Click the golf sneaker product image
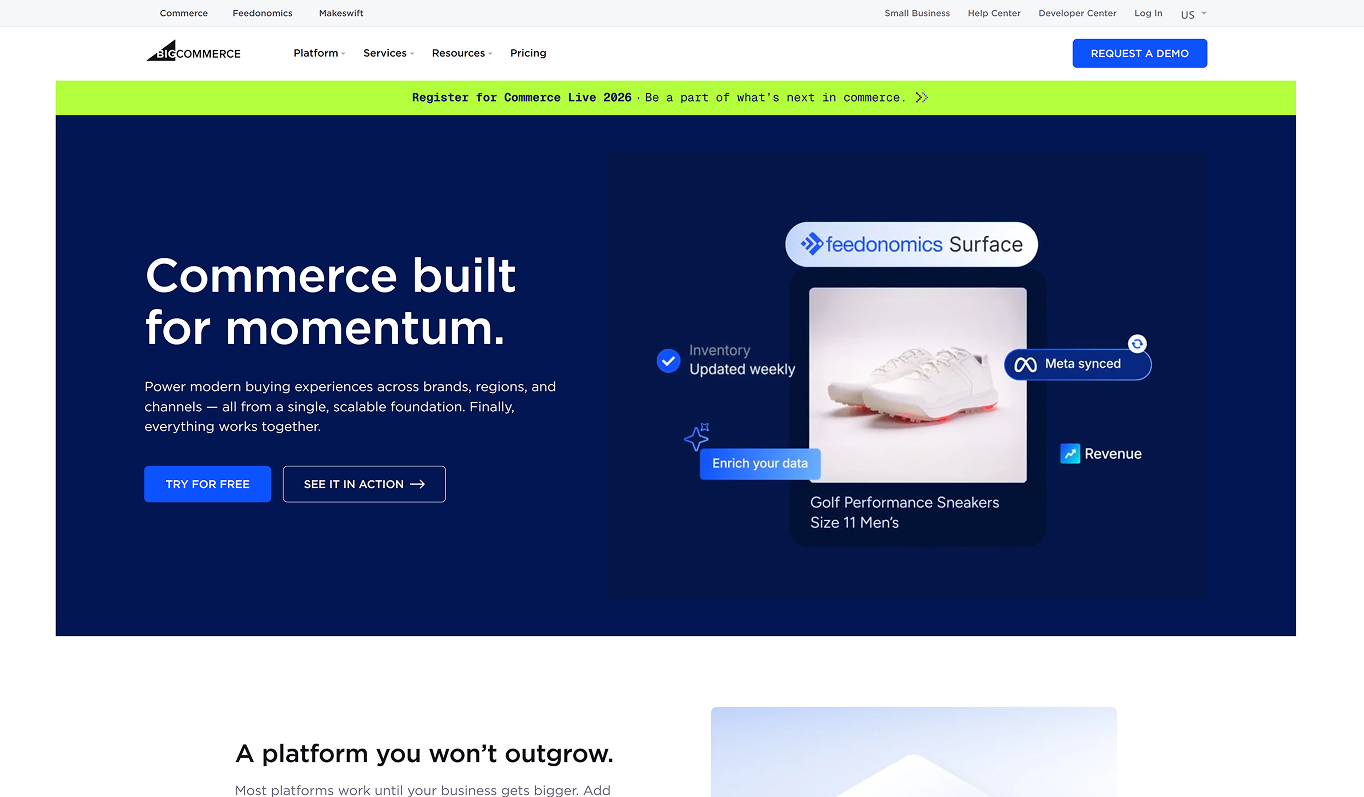 918,385
